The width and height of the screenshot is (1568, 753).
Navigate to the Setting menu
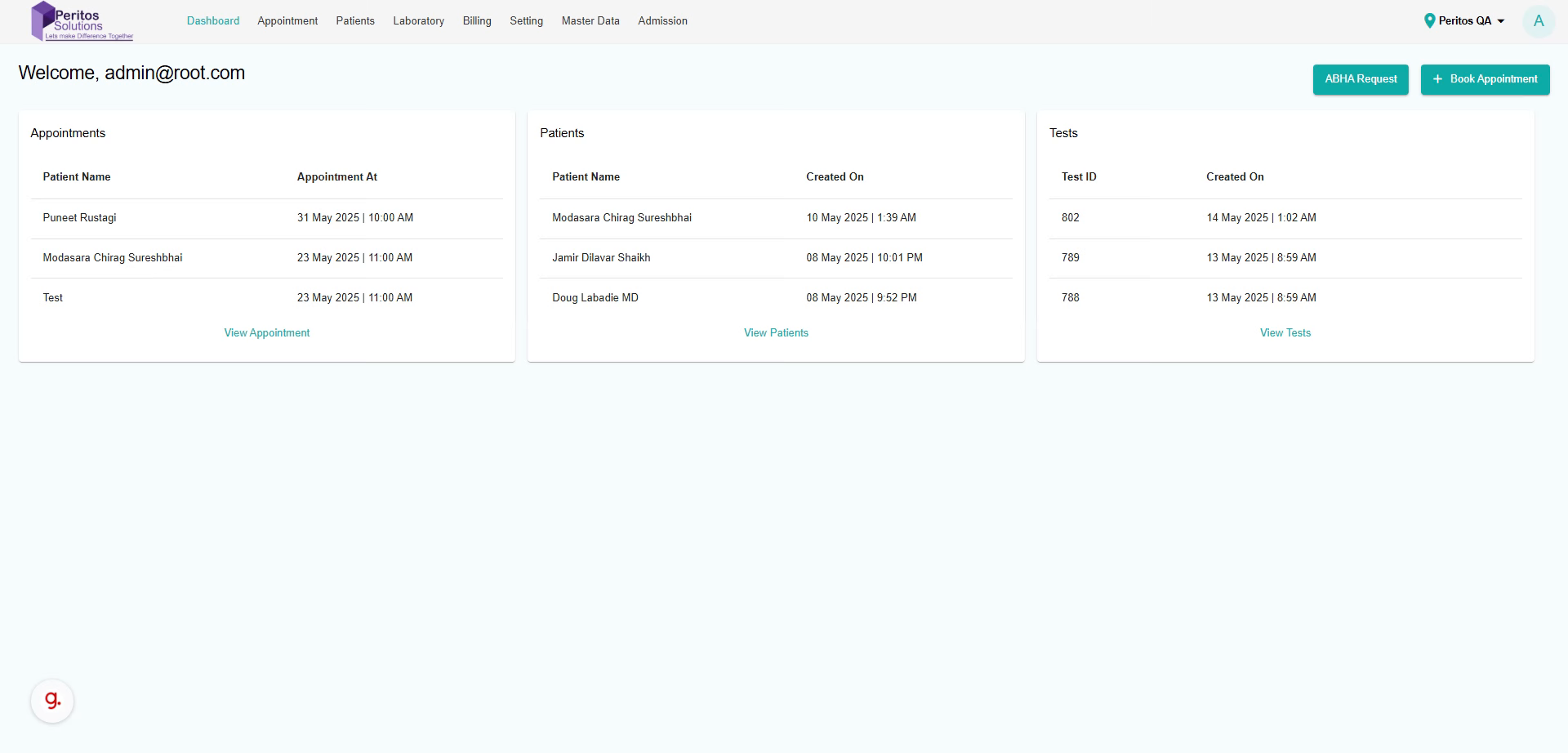(x=526, y=21)
